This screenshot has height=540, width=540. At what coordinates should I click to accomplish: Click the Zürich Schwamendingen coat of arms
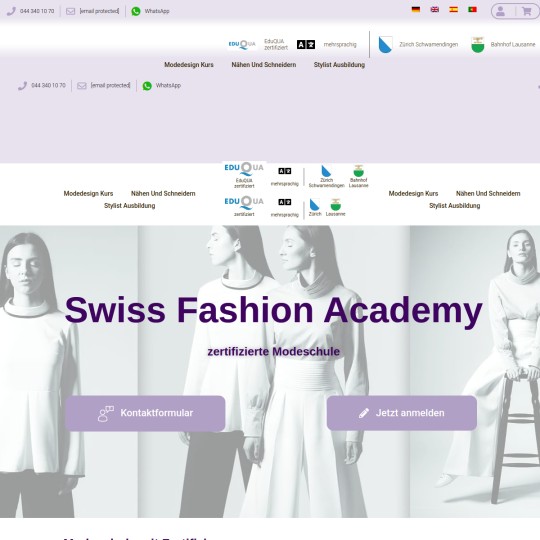(x=385, y=44)
